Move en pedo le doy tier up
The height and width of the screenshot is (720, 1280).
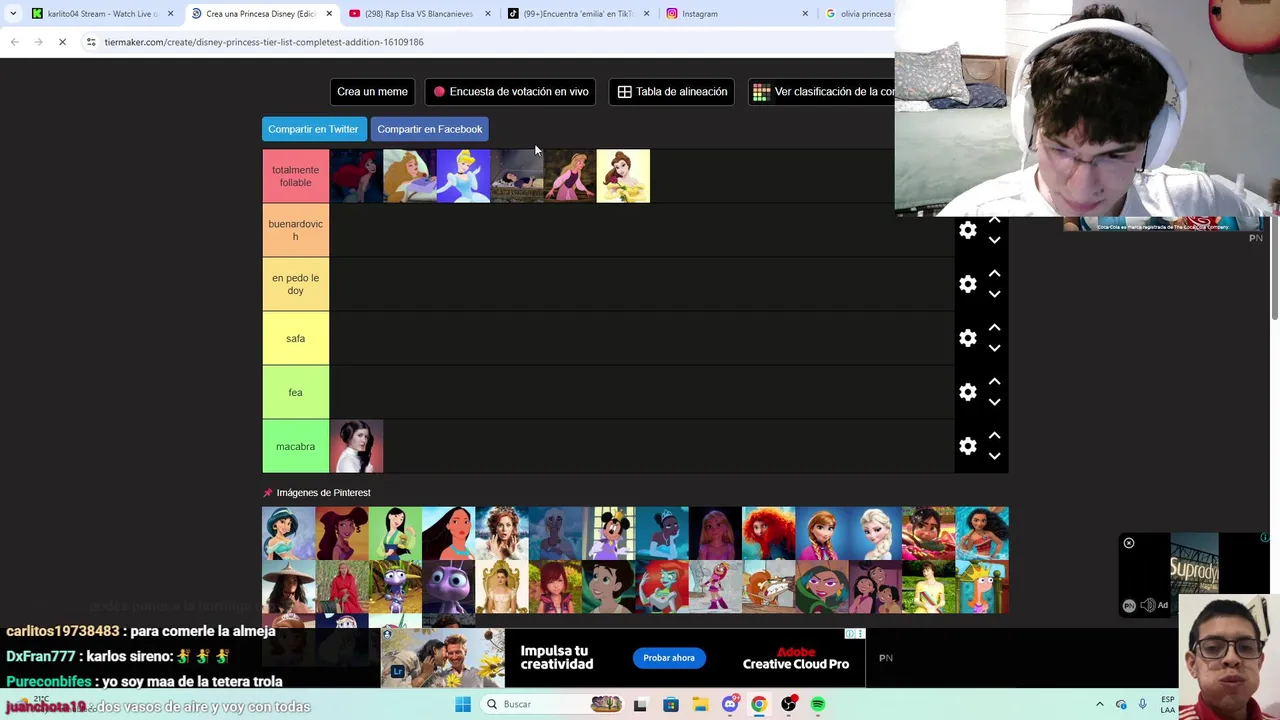994,273
